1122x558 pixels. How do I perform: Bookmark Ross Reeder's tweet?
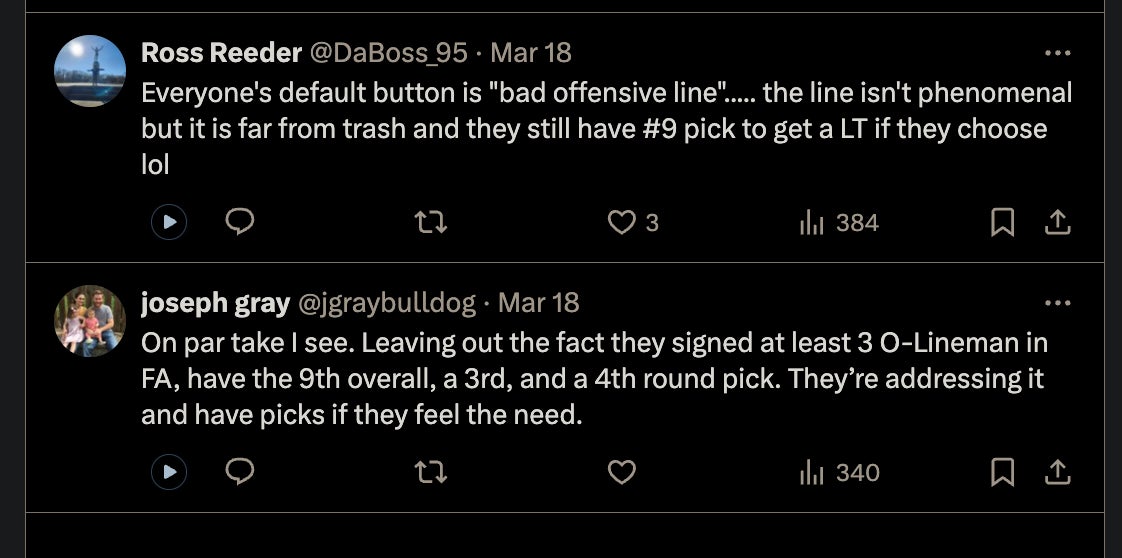pyautogui.click(x=1002, y=222)
